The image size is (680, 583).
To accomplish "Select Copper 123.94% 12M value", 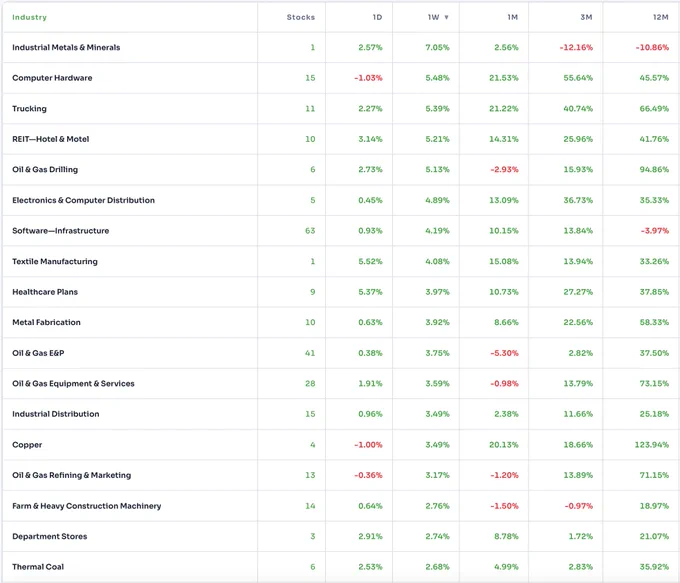I will [652, 445].
